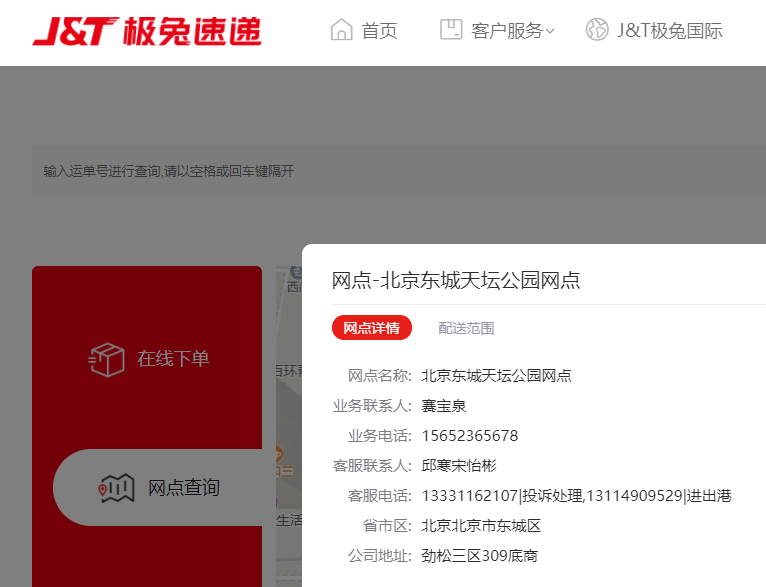Click the waybill number search input field
This screenshot has width=766, height=587.
399,171
